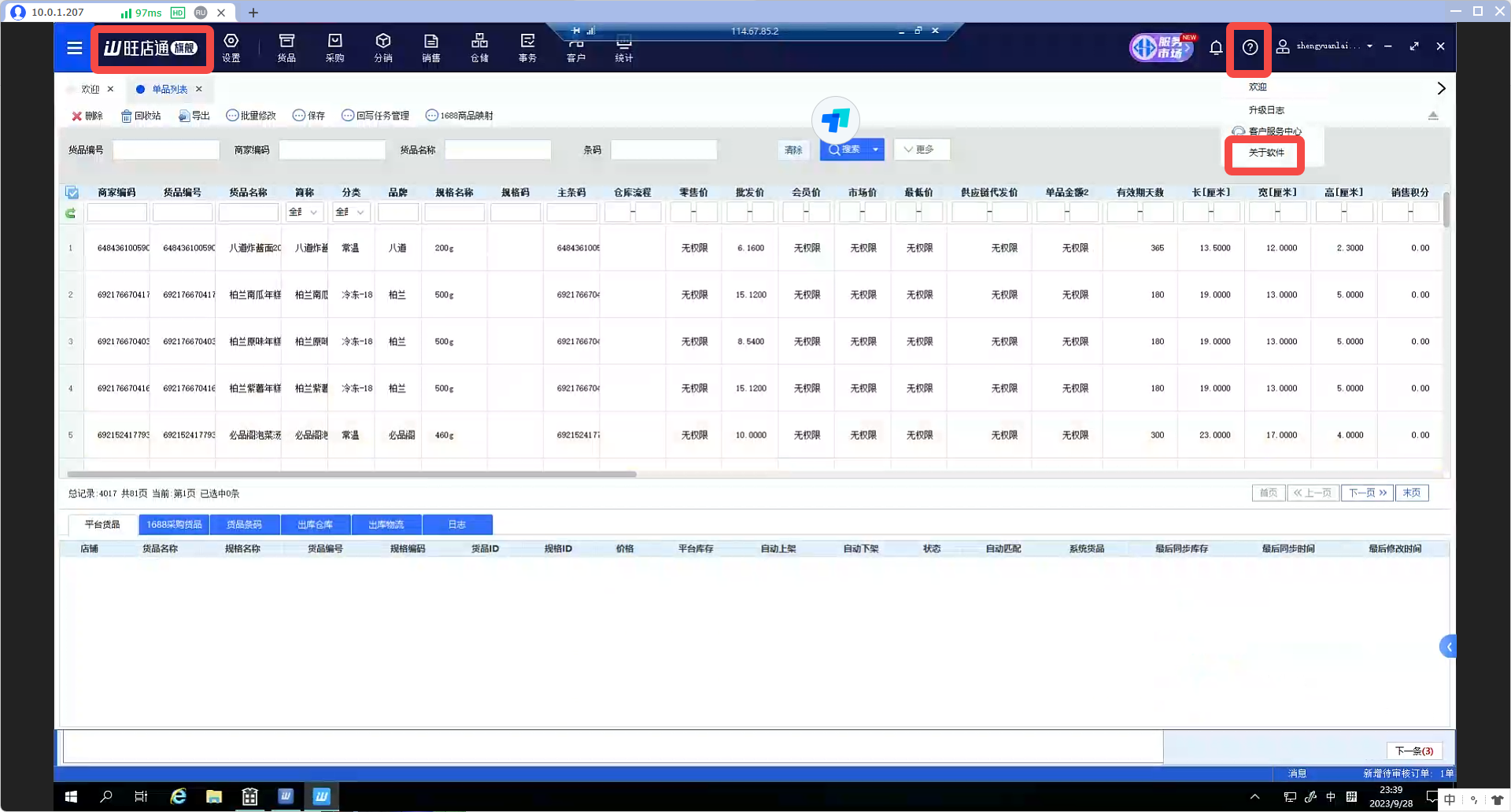
Task: Click the table vertical scrollbar
Action: click(1446, 209)
